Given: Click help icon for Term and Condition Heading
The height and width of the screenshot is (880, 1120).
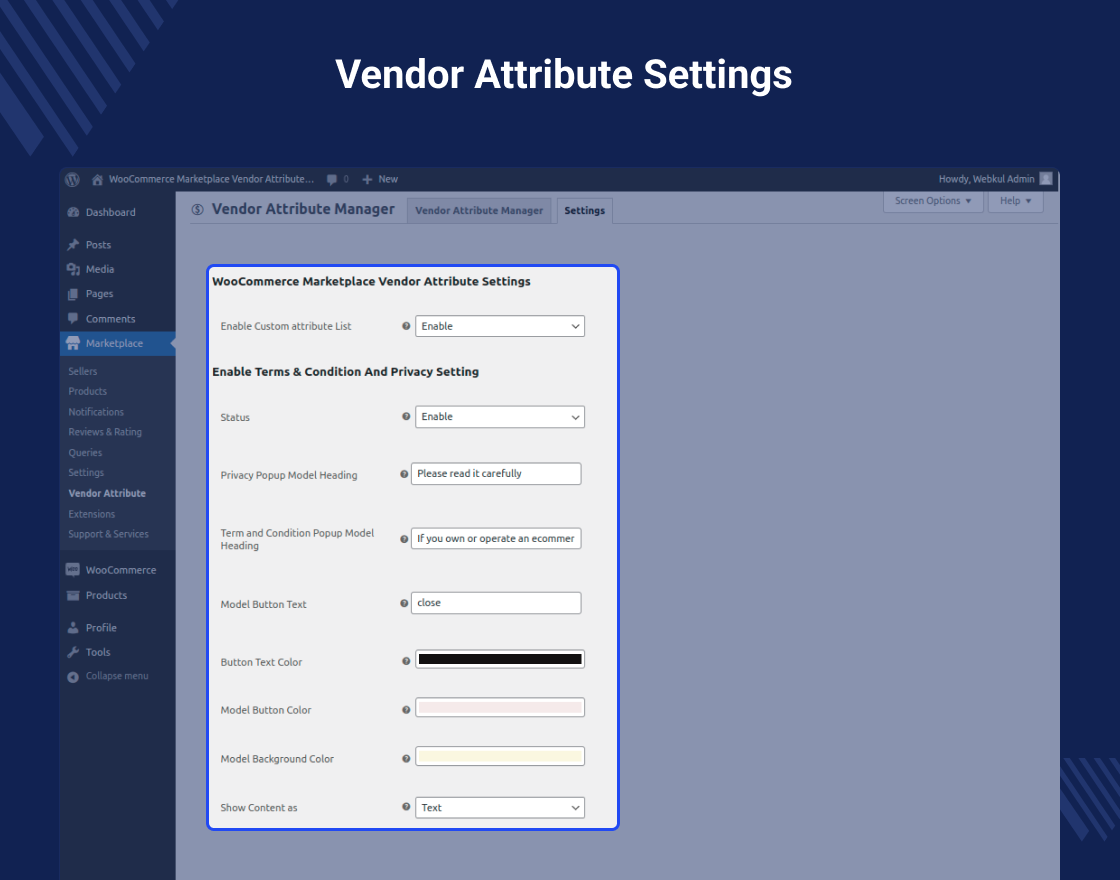Looking at the screenshot, I should pyautogui.click(x=404, y=539).
